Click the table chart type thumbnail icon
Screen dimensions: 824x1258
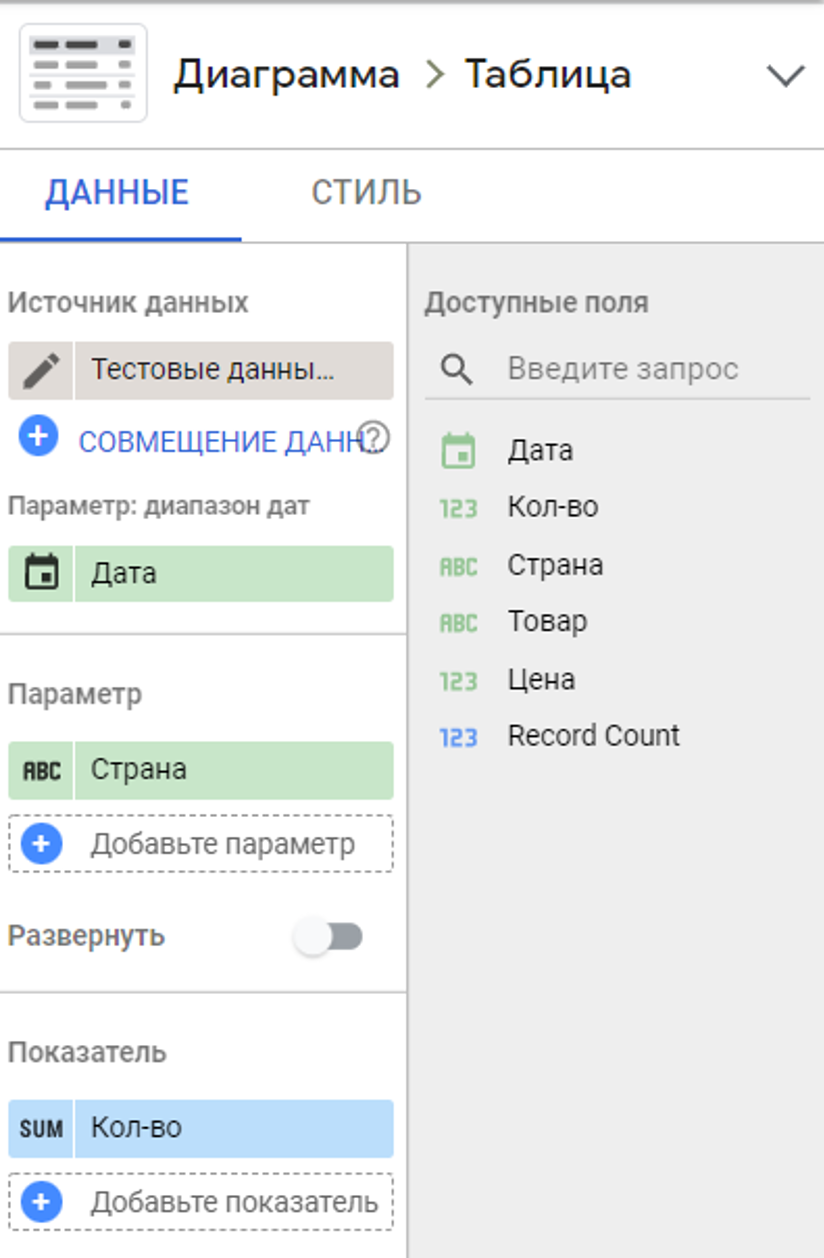point(83,74)
